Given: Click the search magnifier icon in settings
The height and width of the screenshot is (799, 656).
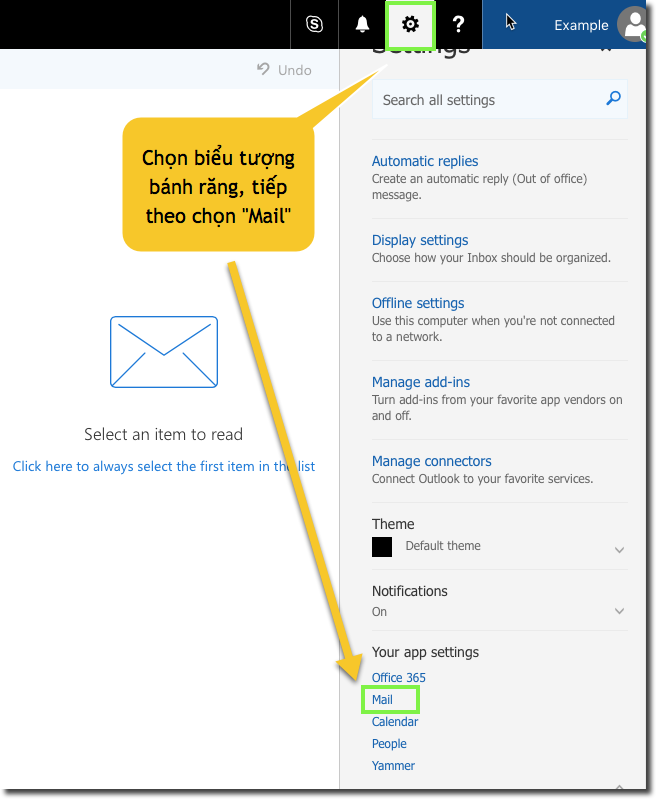Looking at the screenshot, I should (x=613, y=99).
